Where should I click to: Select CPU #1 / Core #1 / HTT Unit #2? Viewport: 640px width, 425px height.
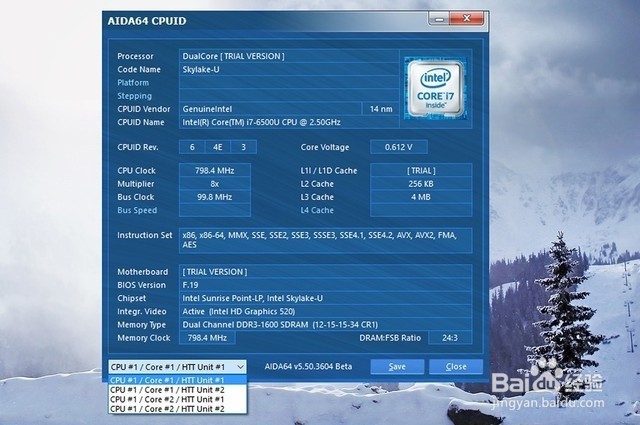(x=178, y=390)
